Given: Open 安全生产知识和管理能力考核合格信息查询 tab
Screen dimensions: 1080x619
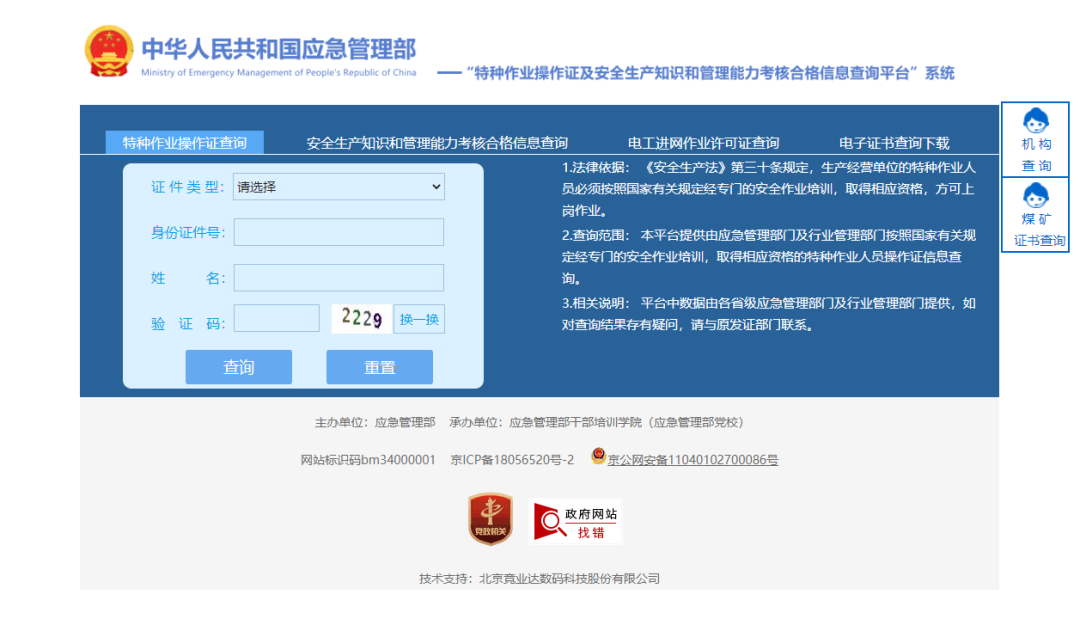Looking at the screenshot, I should point(437,143).
